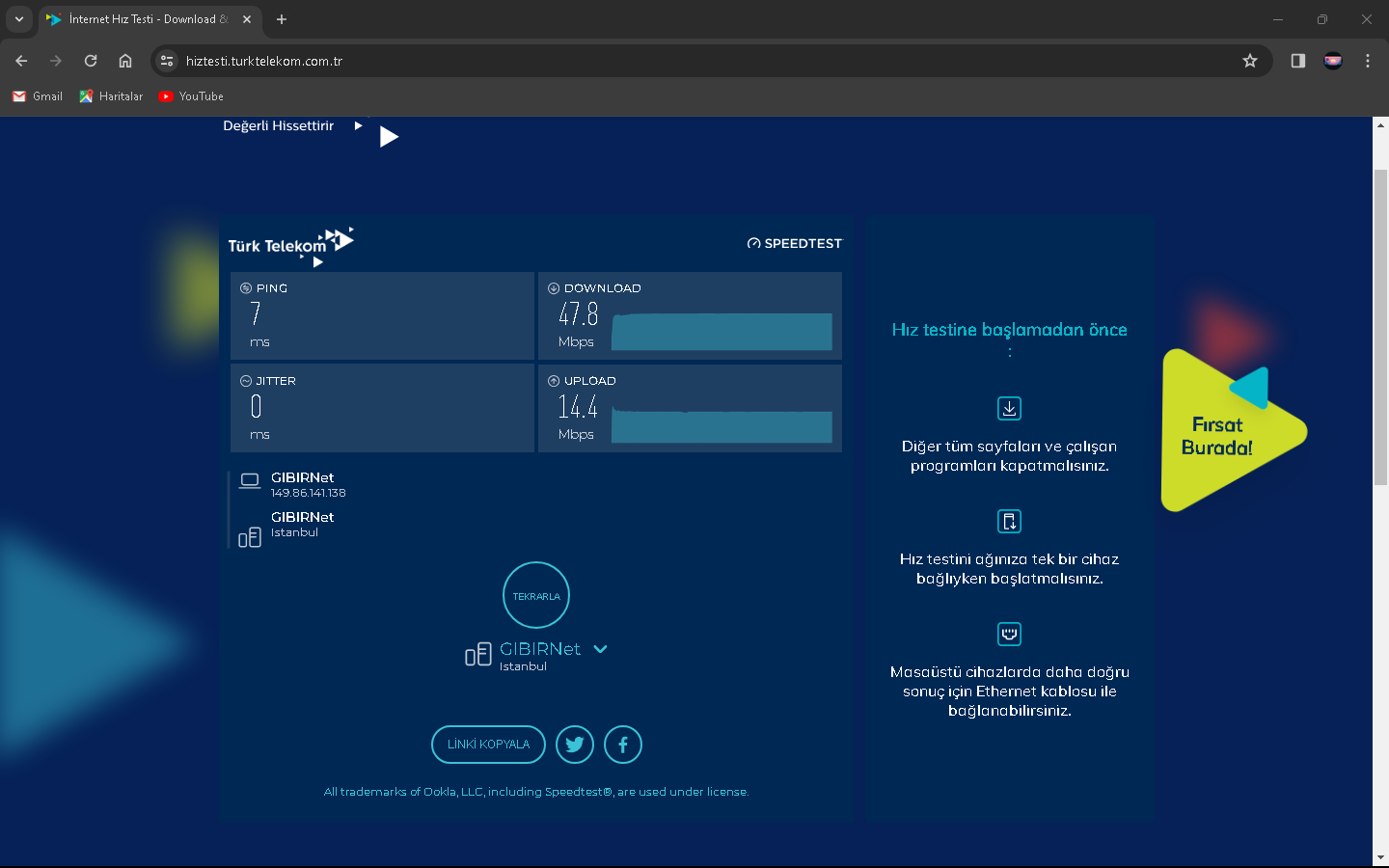Click the Türk Telekom logo
Image resolution: width=1389 pixels, height=868 pixels.
coord(291,247)
